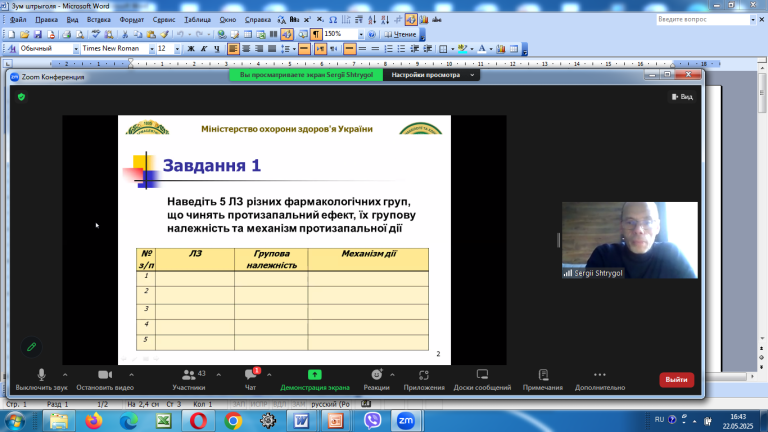Toggle right text alignment
The width and height of the screenshot is (768, 432).
click(x=259, y=48)
